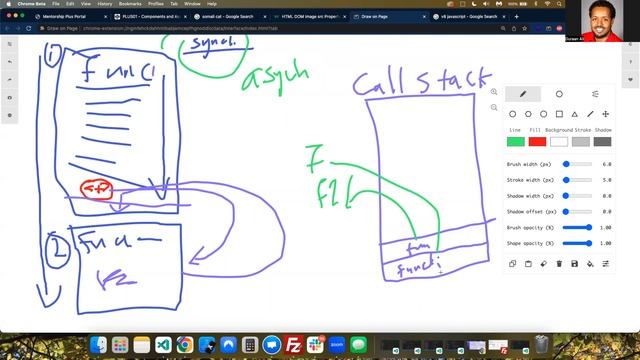Click the save floppy disk icon
This screenshot has width=640, height=360.
coord(575,264)
